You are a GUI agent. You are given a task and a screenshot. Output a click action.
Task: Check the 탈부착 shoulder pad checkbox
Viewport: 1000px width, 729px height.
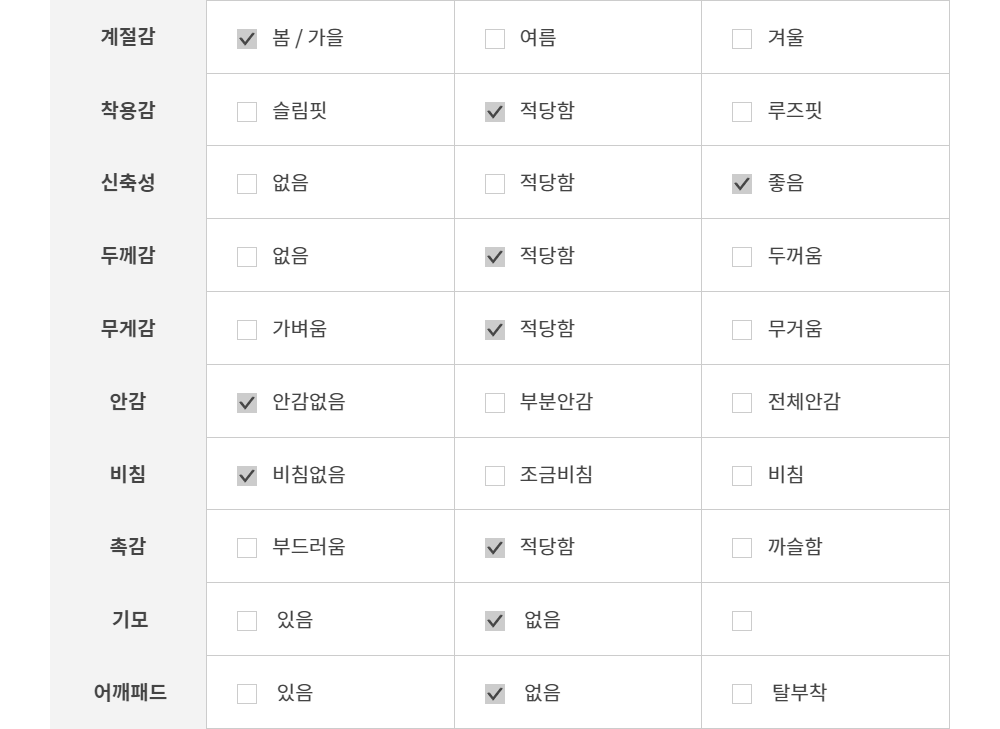point(742,694)
